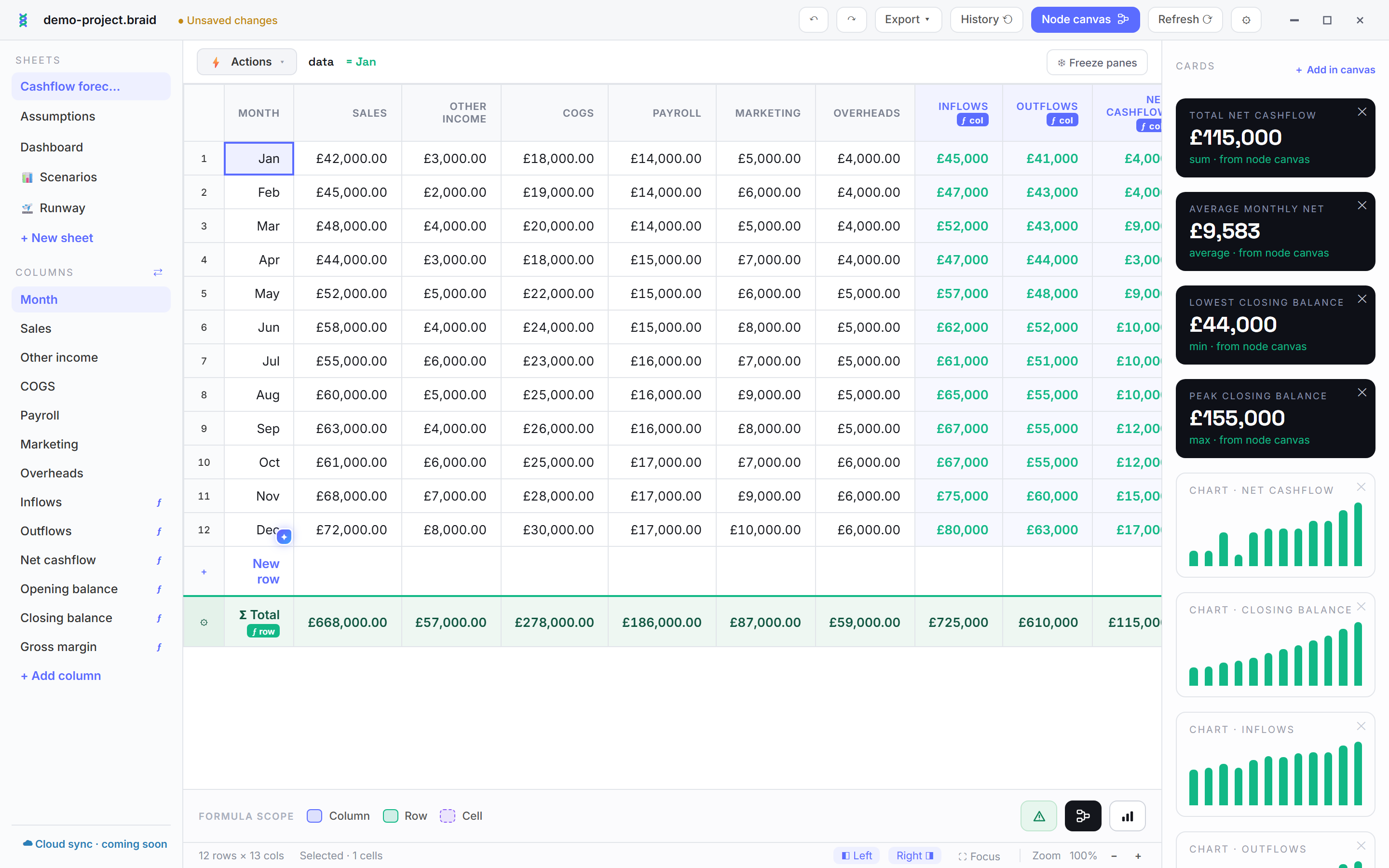Open the Export dropdown menu
Image resolution: width=1389 pixels, height=868 pixels.
[908, 19]
